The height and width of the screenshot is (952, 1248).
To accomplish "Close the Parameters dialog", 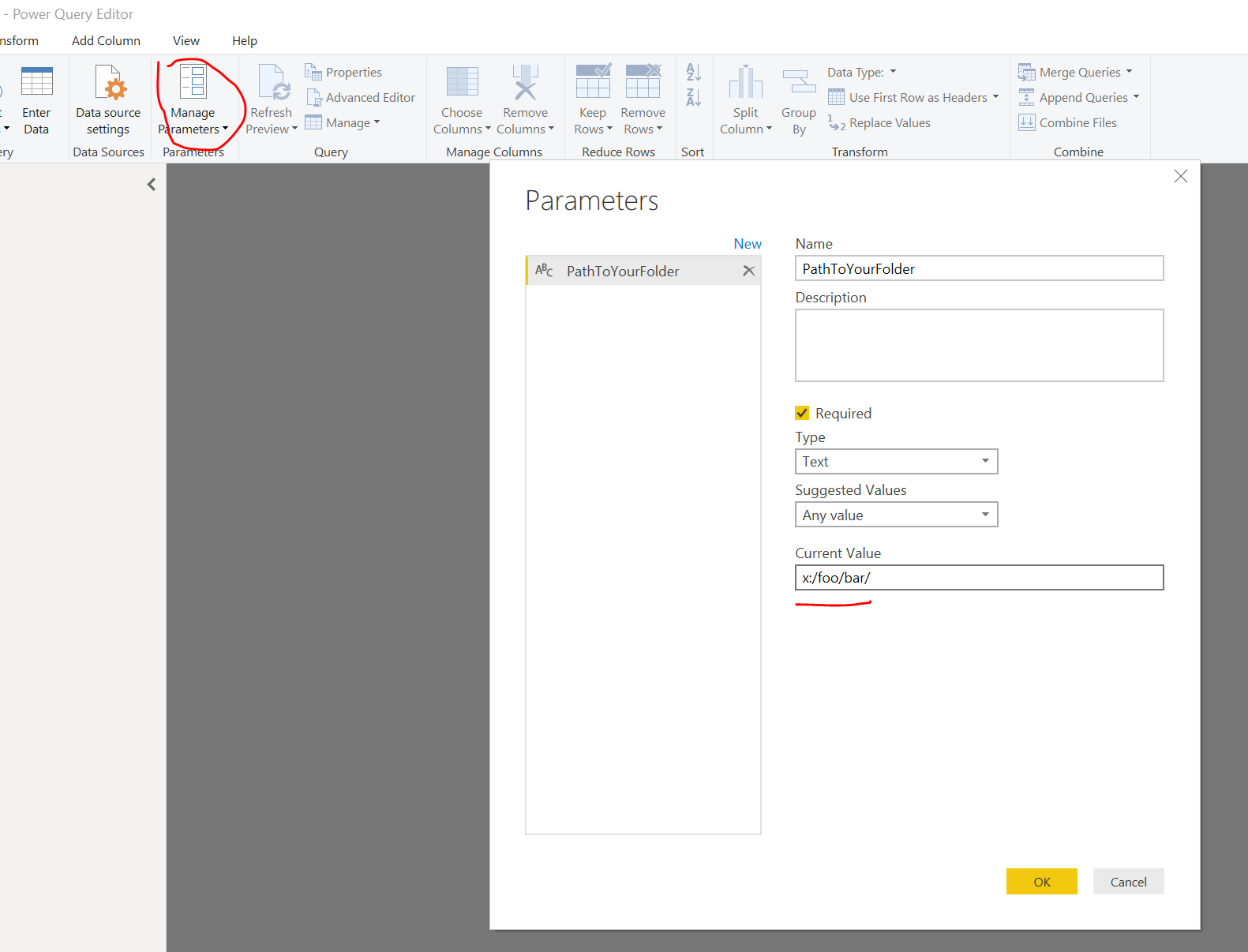I will 1181,176.
